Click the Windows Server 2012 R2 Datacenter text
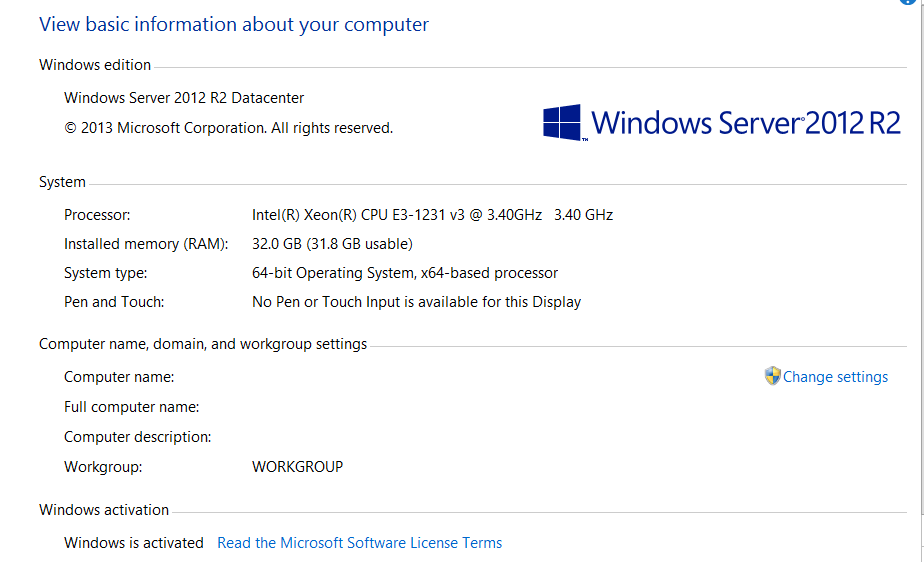 184,98
